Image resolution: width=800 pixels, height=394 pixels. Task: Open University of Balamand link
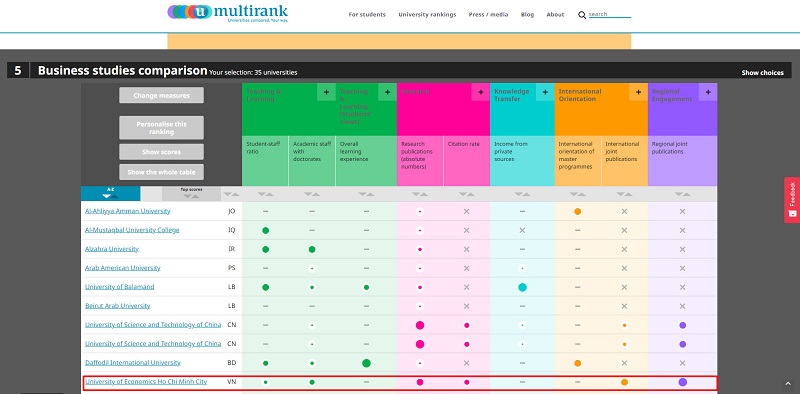119,287
